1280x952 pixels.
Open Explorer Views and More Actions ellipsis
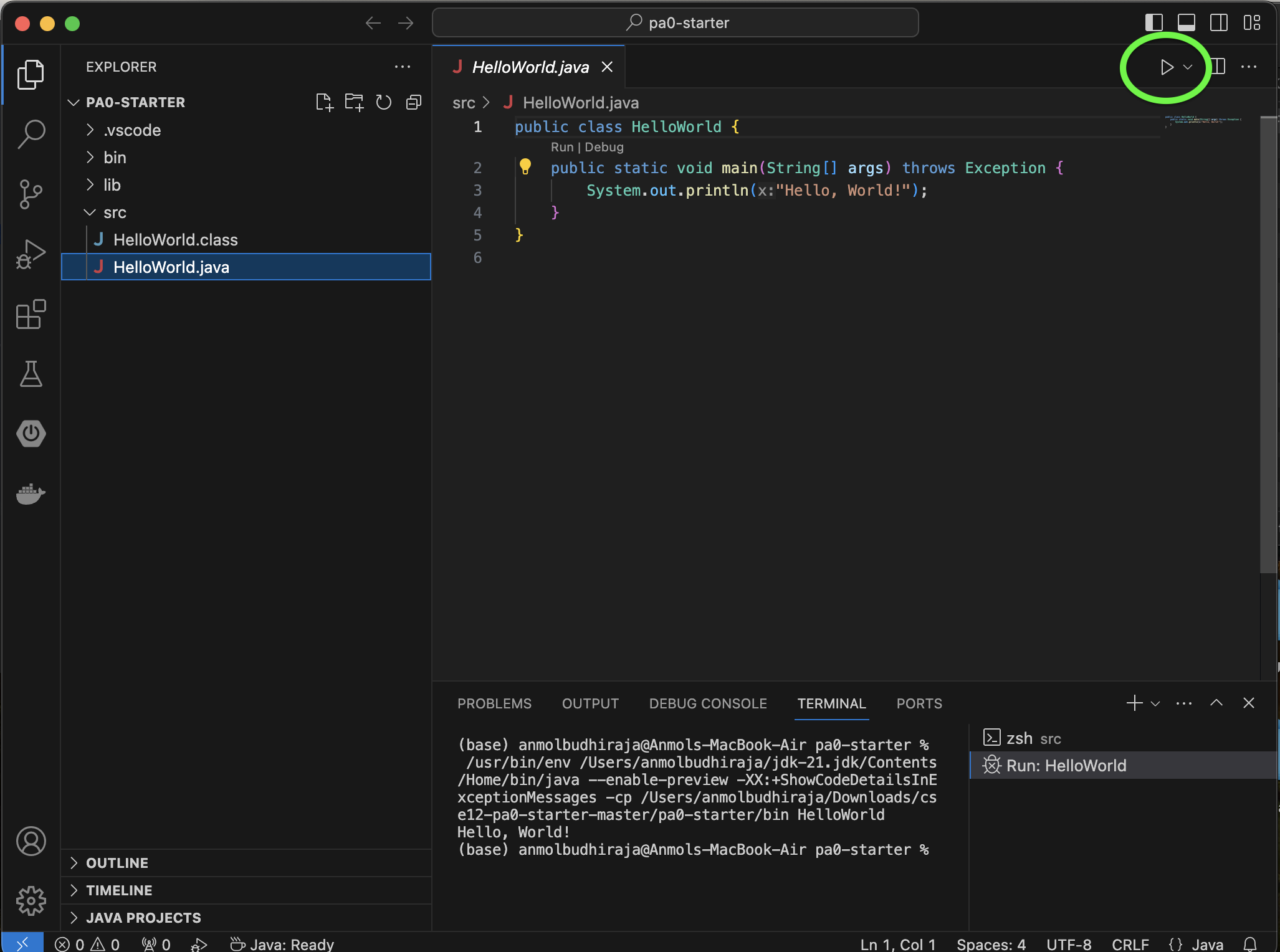403,67
